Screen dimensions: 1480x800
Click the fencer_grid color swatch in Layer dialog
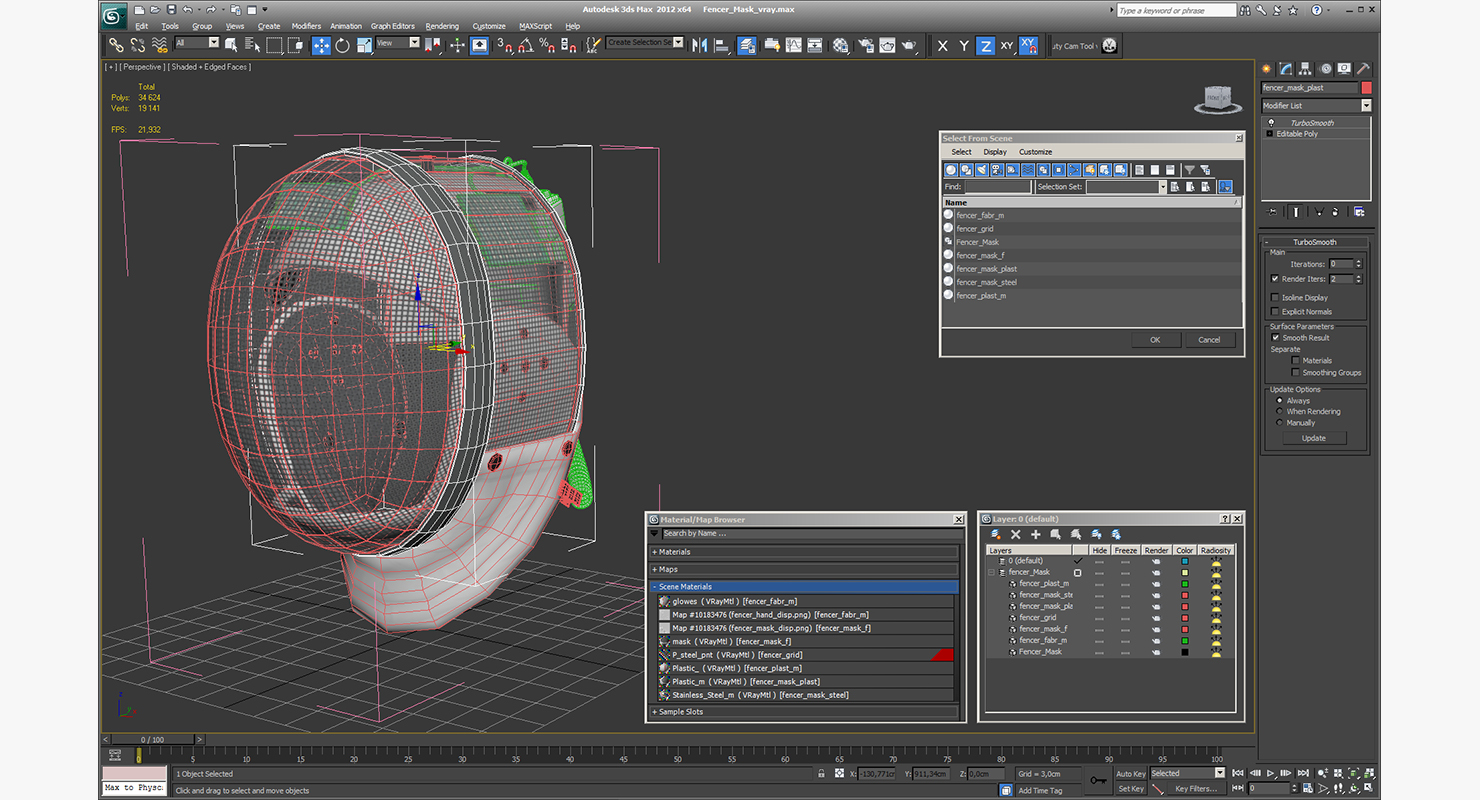[x=1185, y=618]
